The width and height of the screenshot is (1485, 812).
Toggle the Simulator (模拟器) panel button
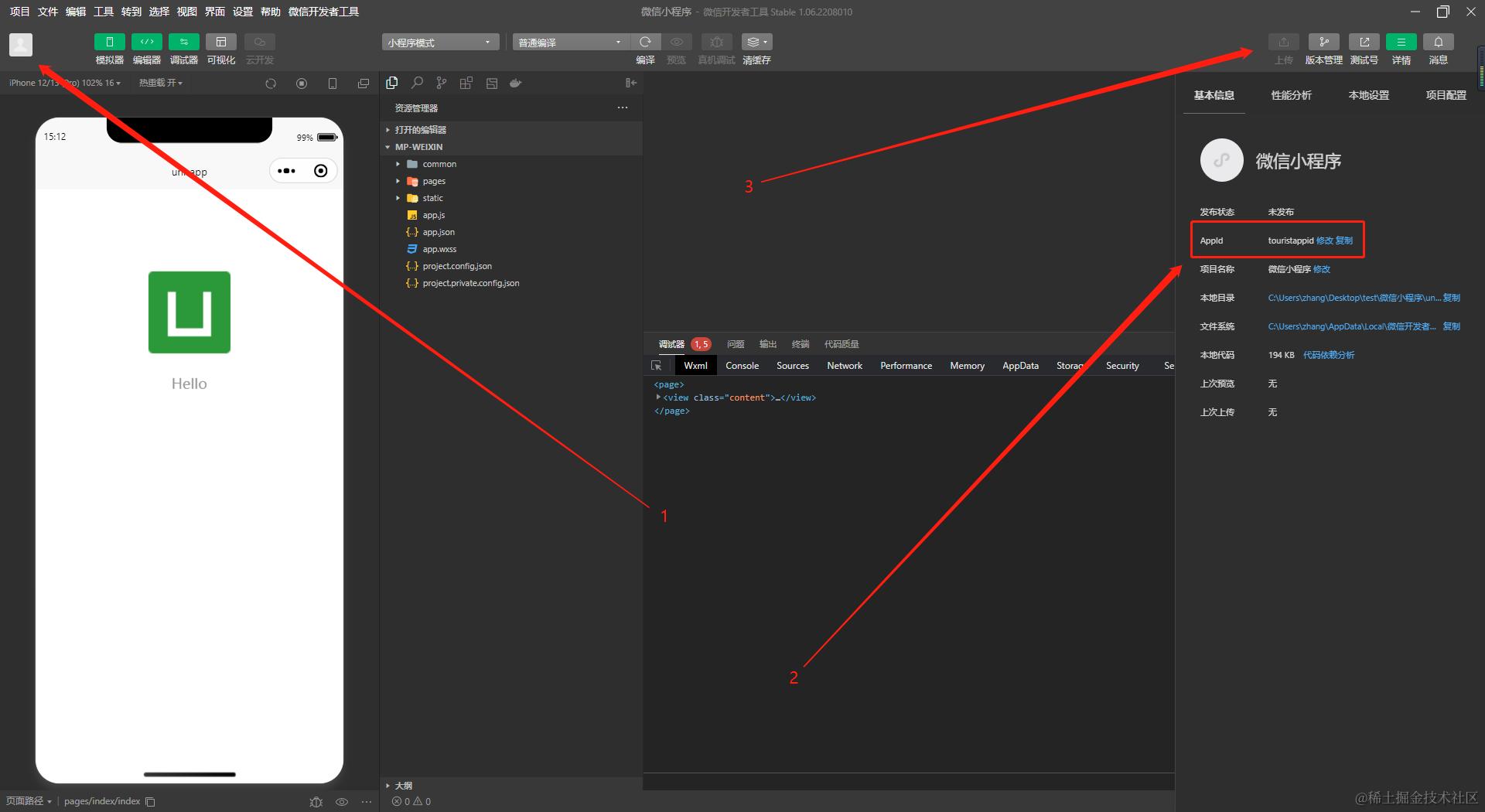pos(109,42)
